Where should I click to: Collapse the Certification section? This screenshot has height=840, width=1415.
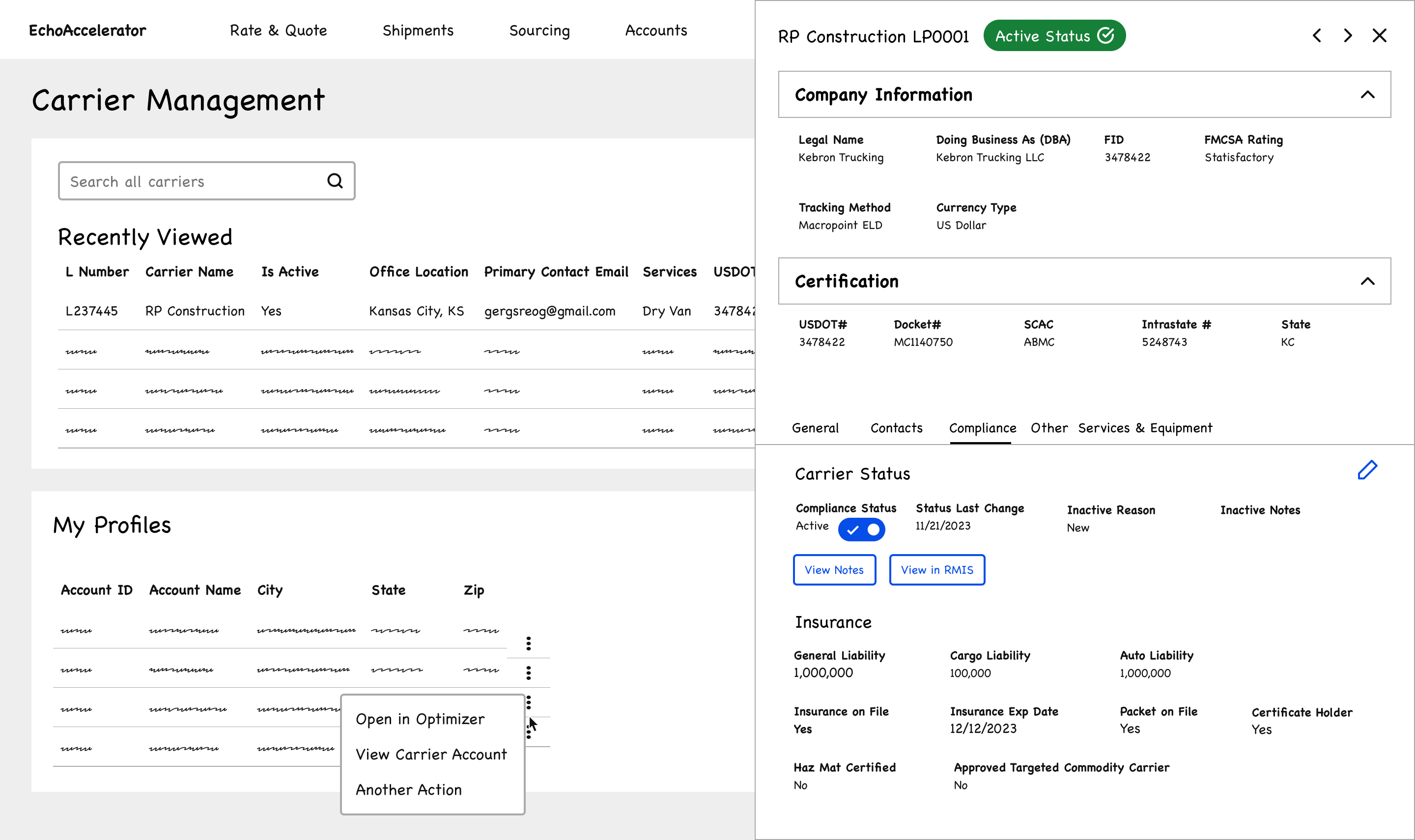click(1367, 281)
